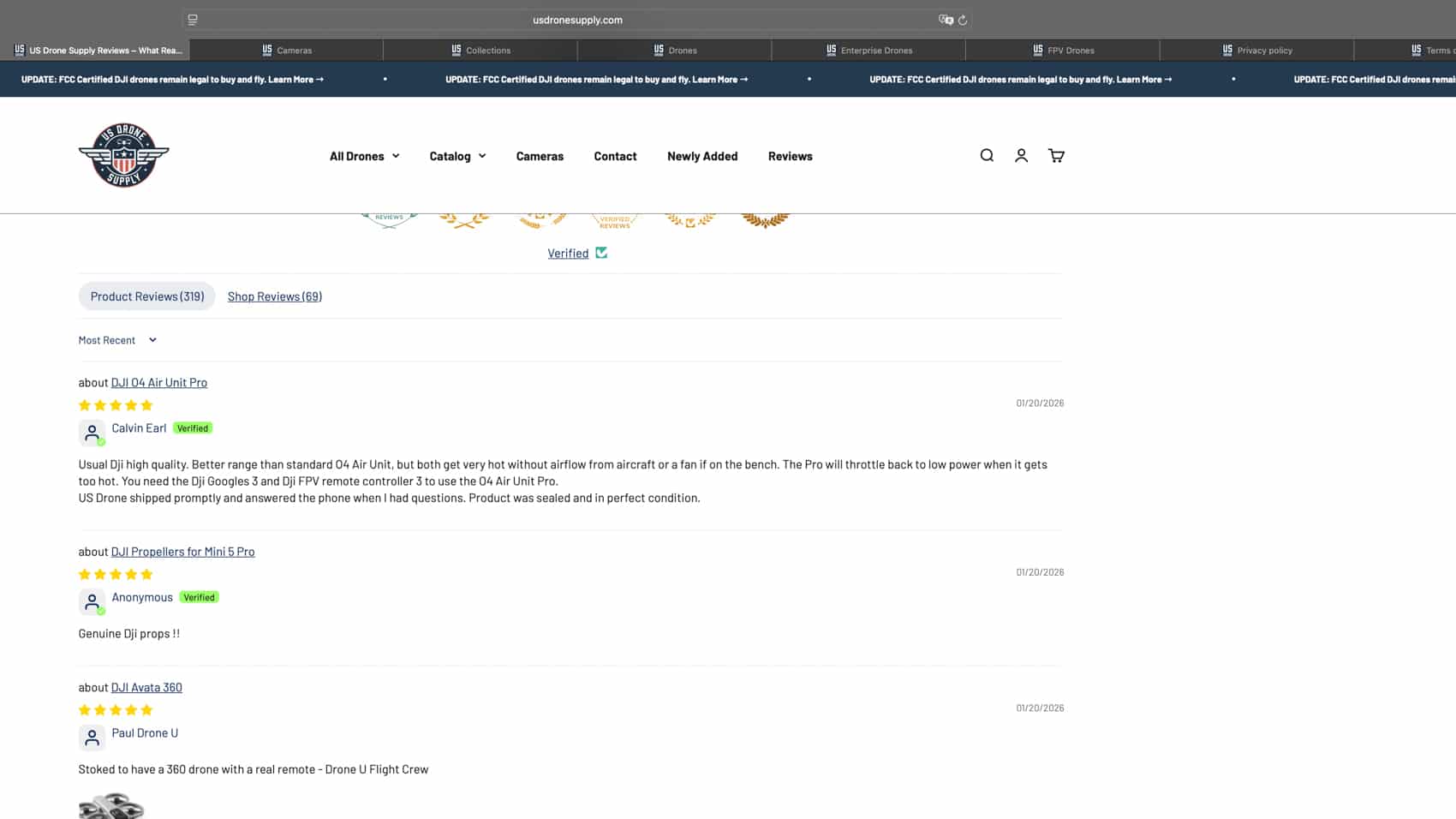This screenshot has height=819, width=1456.
Task: Click the search magnifier icon
Action: pos(987,155)
